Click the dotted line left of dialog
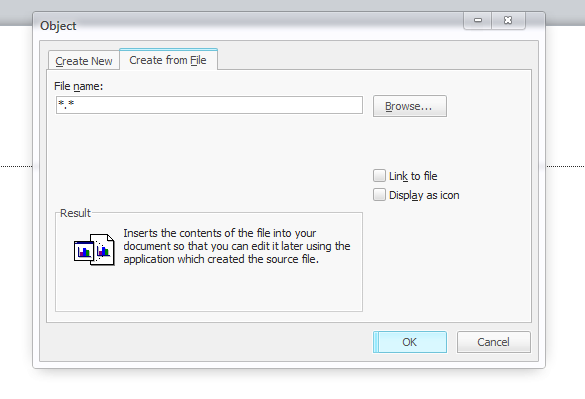 (16, 166)
